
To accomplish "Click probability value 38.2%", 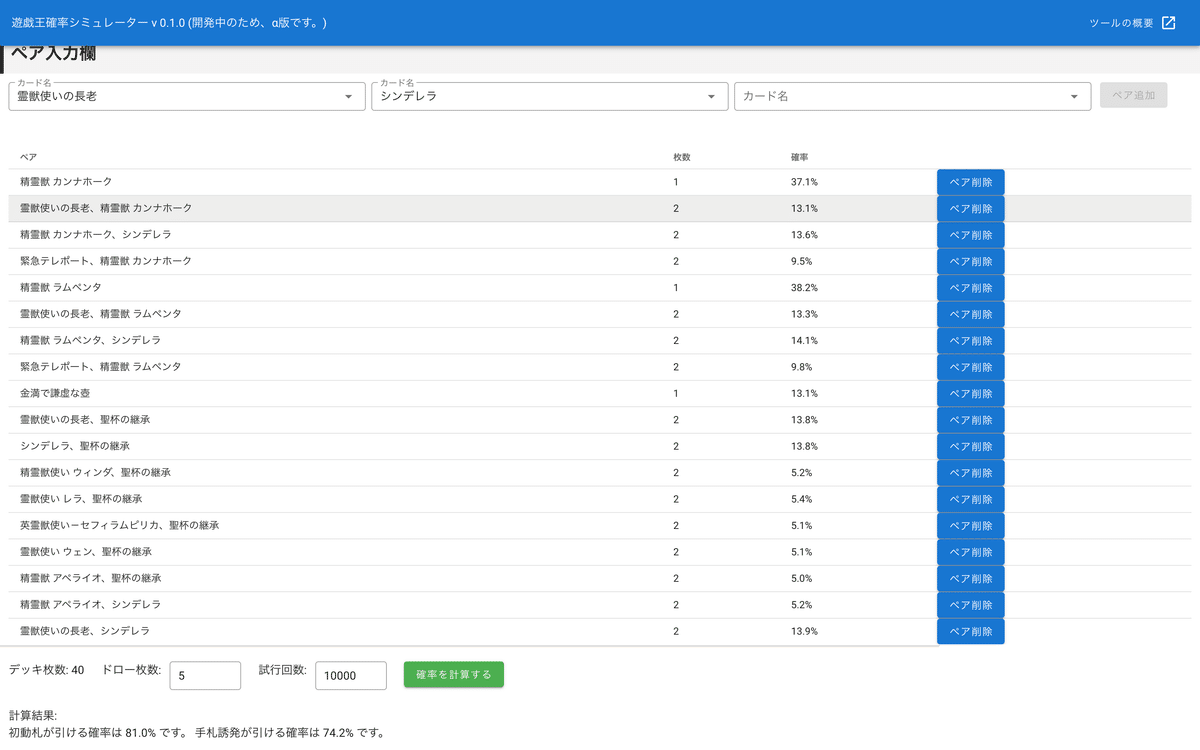I will (804, 288).
